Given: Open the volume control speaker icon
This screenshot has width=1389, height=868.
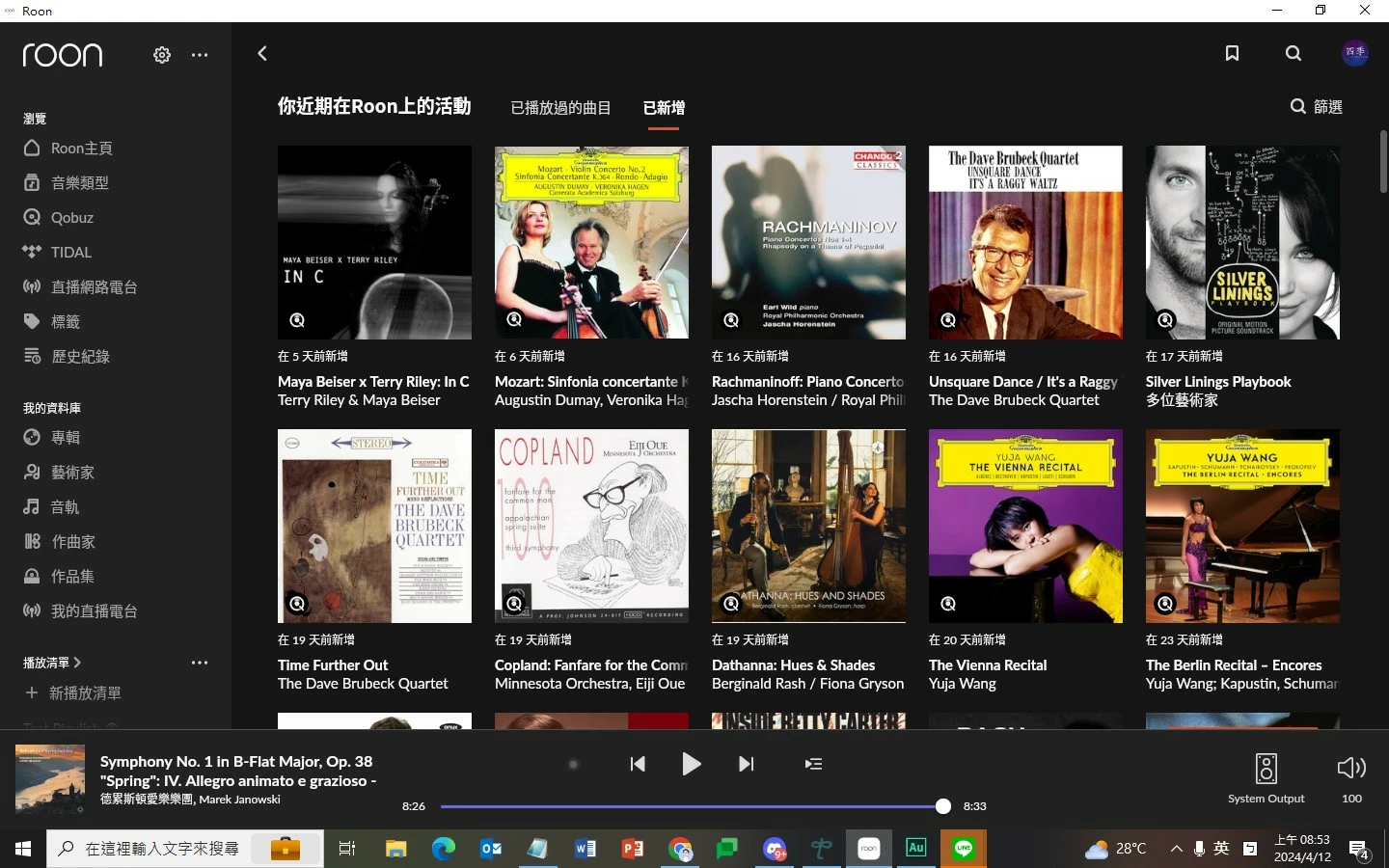Looking at the screenshot, I should click(1351, 768).
